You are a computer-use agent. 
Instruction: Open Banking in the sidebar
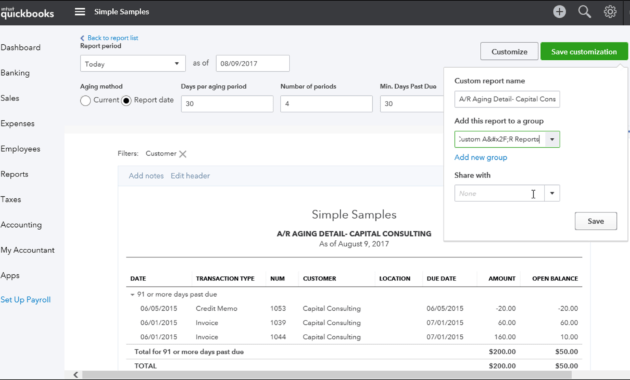pos(15,73)
